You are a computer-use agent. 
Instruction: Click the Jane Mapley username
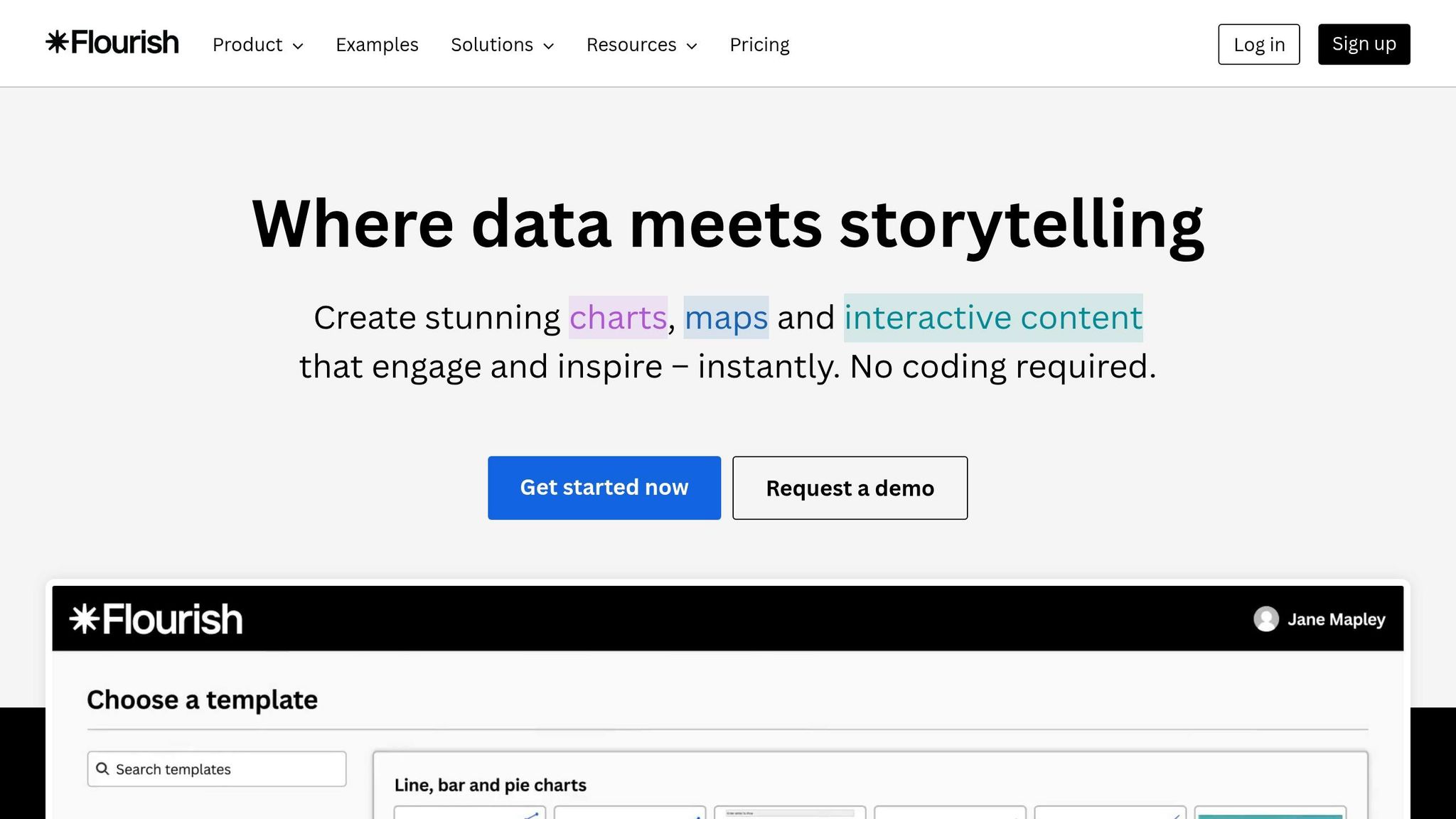click(x=1336, y=619)
